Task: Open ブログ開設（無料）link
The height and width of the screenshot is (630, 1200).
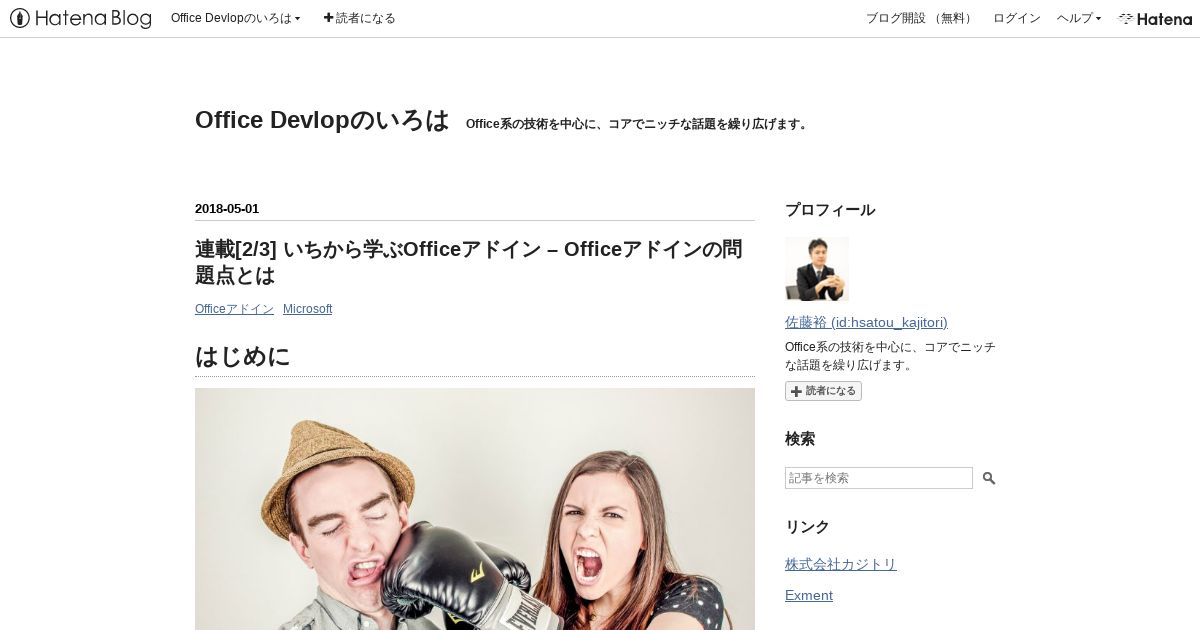Action: [x=921, y=18]
